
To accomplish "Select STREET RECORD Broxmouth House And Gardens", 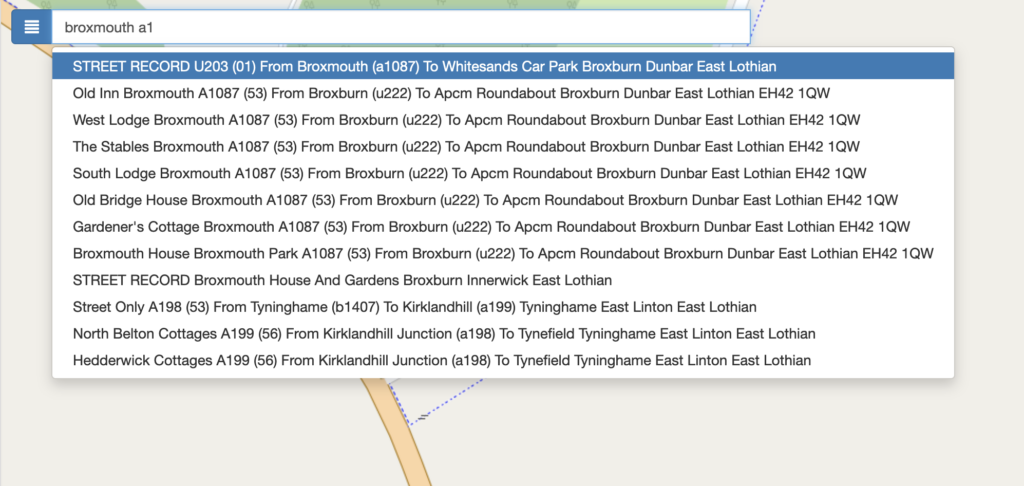I will click(x=342, y=280).
